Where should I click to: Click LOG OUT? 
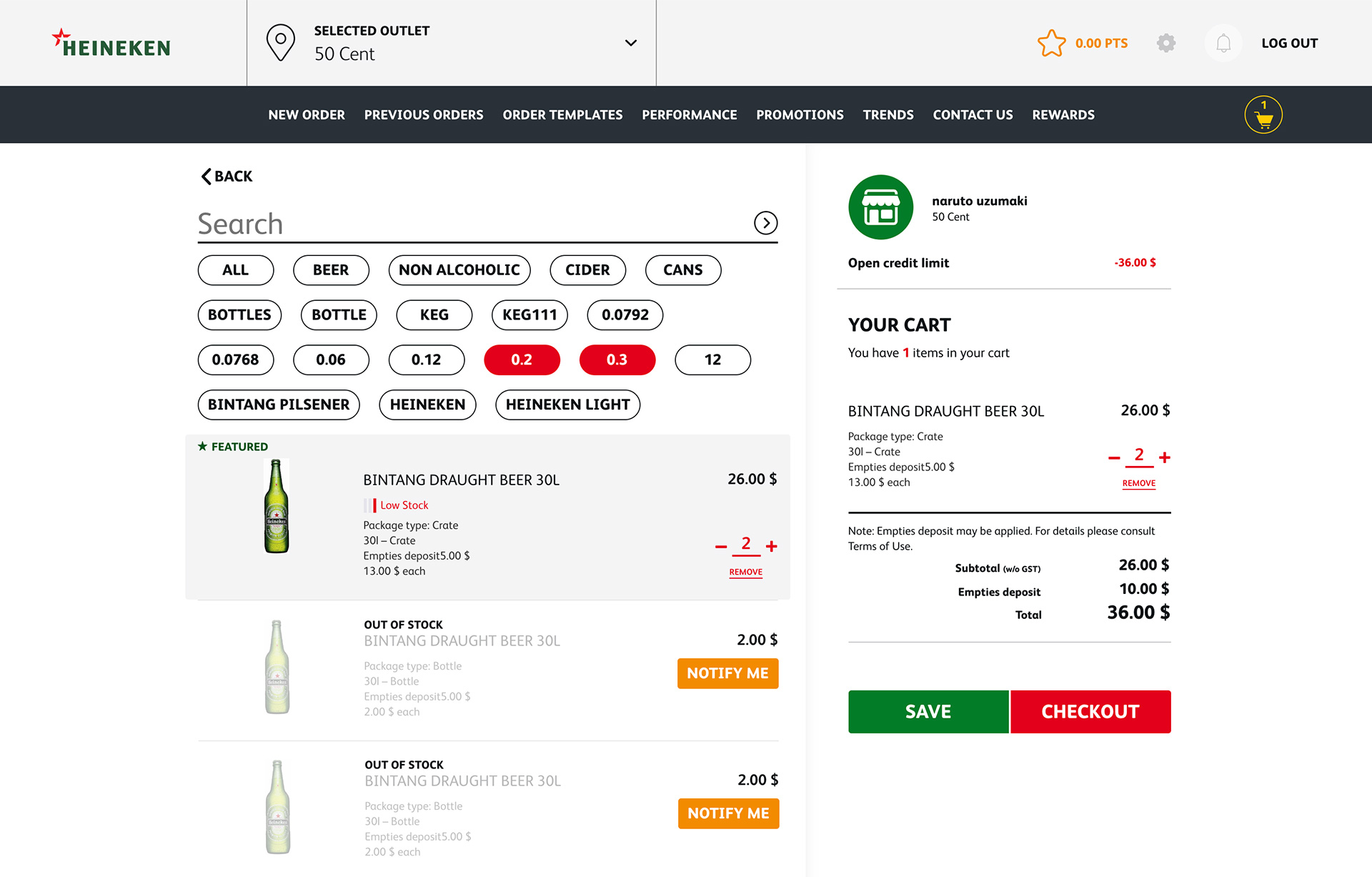click(1289, 43)
